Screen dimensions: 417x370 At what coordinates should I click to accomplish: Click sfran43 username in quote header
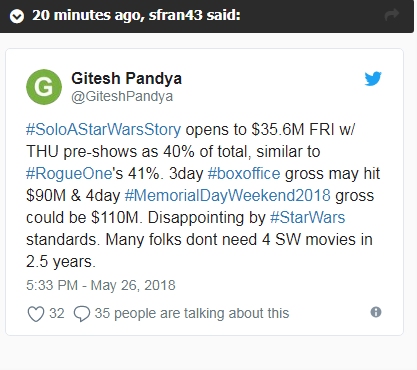pyautogui.click(x=175, y=15)
